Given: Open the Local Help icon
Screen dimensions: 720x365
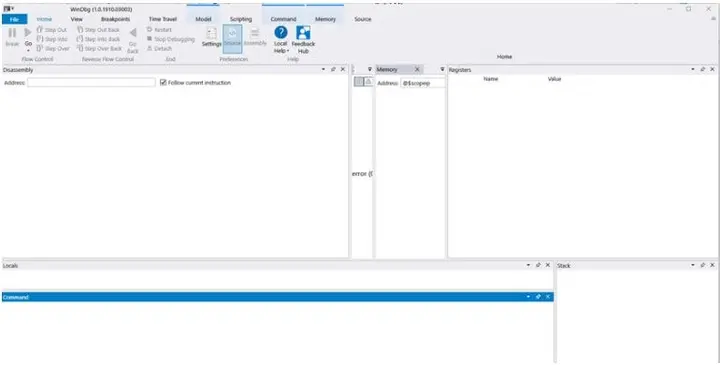Looking at the screenshot, I should pos(281,33).
